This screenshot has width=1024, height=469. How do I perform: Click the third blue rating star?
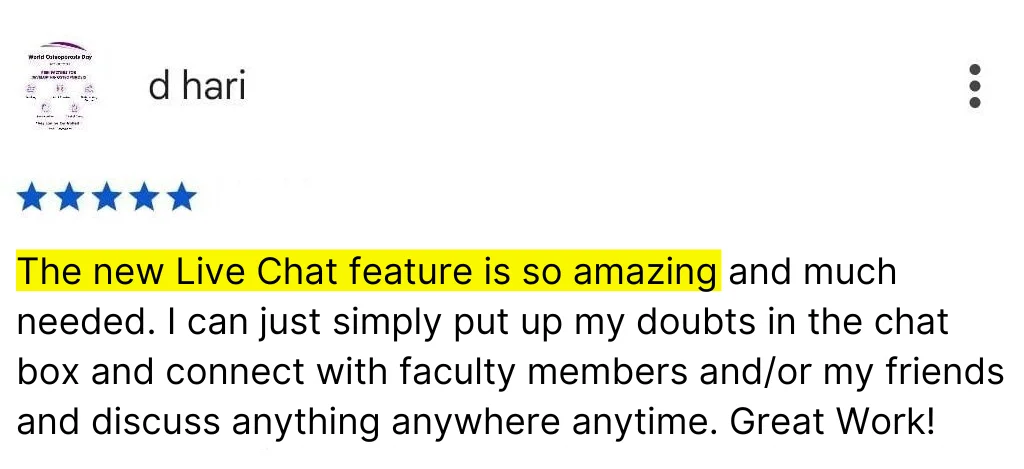106,197
